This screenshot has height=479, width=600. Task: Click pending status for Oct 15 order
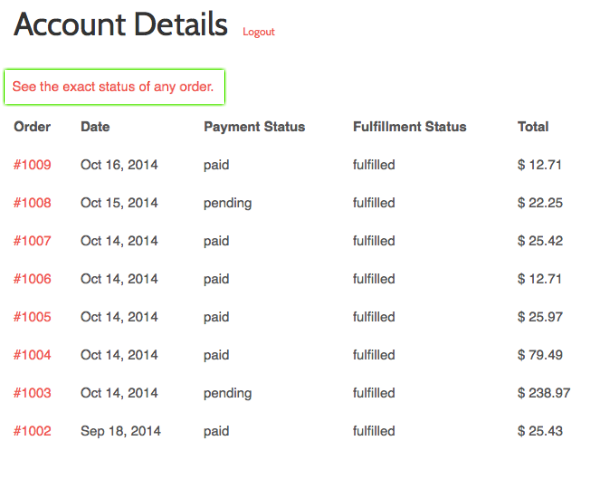tap(228, 203)
